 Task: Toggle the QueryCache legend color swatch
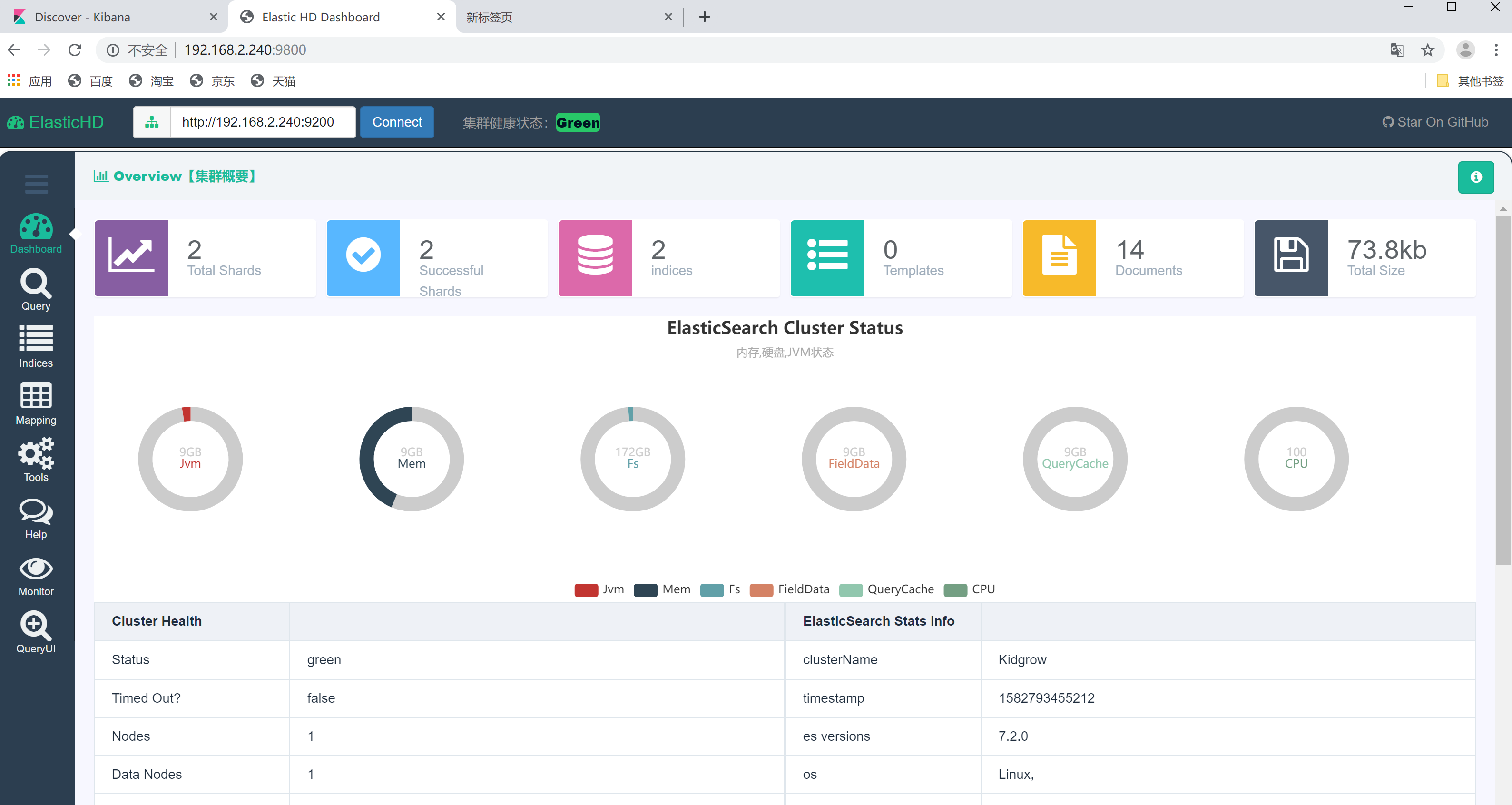point(851,590)
